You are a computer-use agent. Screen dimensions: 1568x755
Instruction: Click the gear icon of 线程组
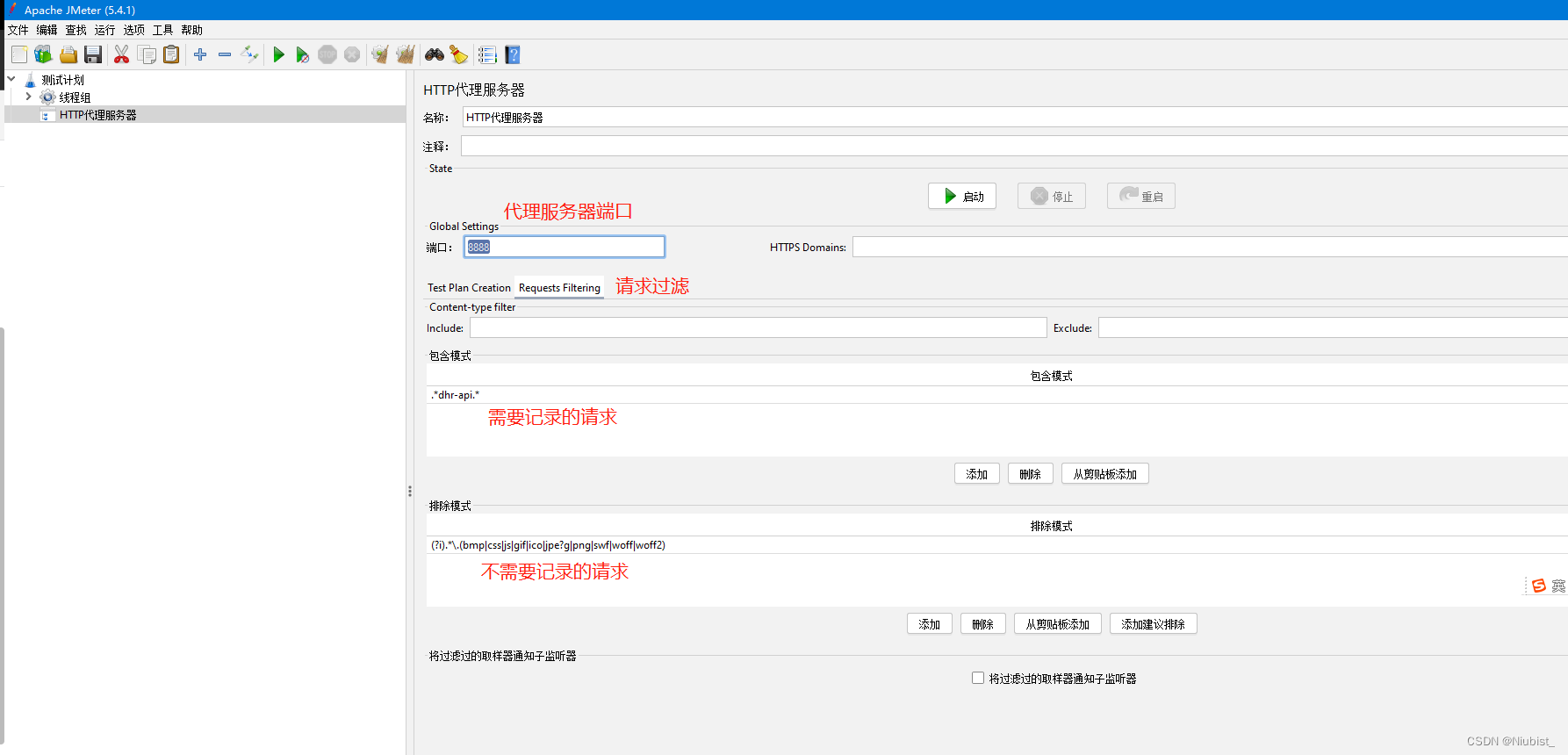pos(47,97)
